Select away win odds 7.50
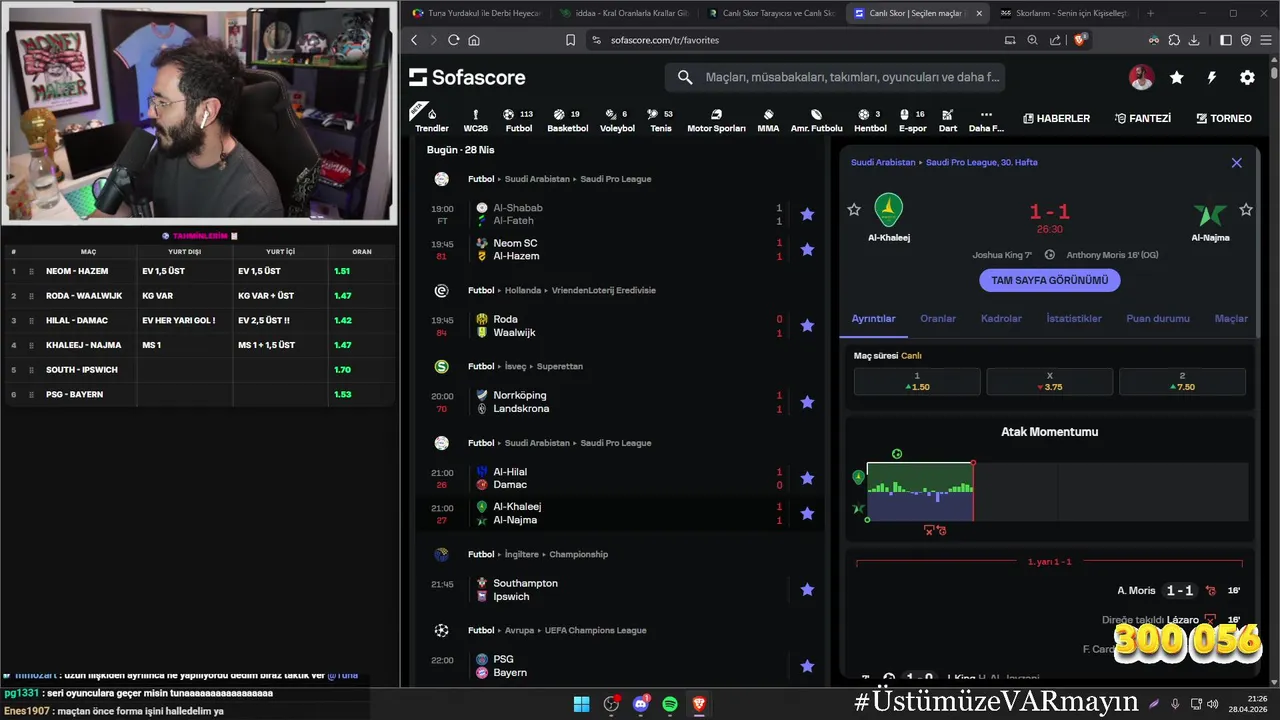 (x=1182, y=381)
